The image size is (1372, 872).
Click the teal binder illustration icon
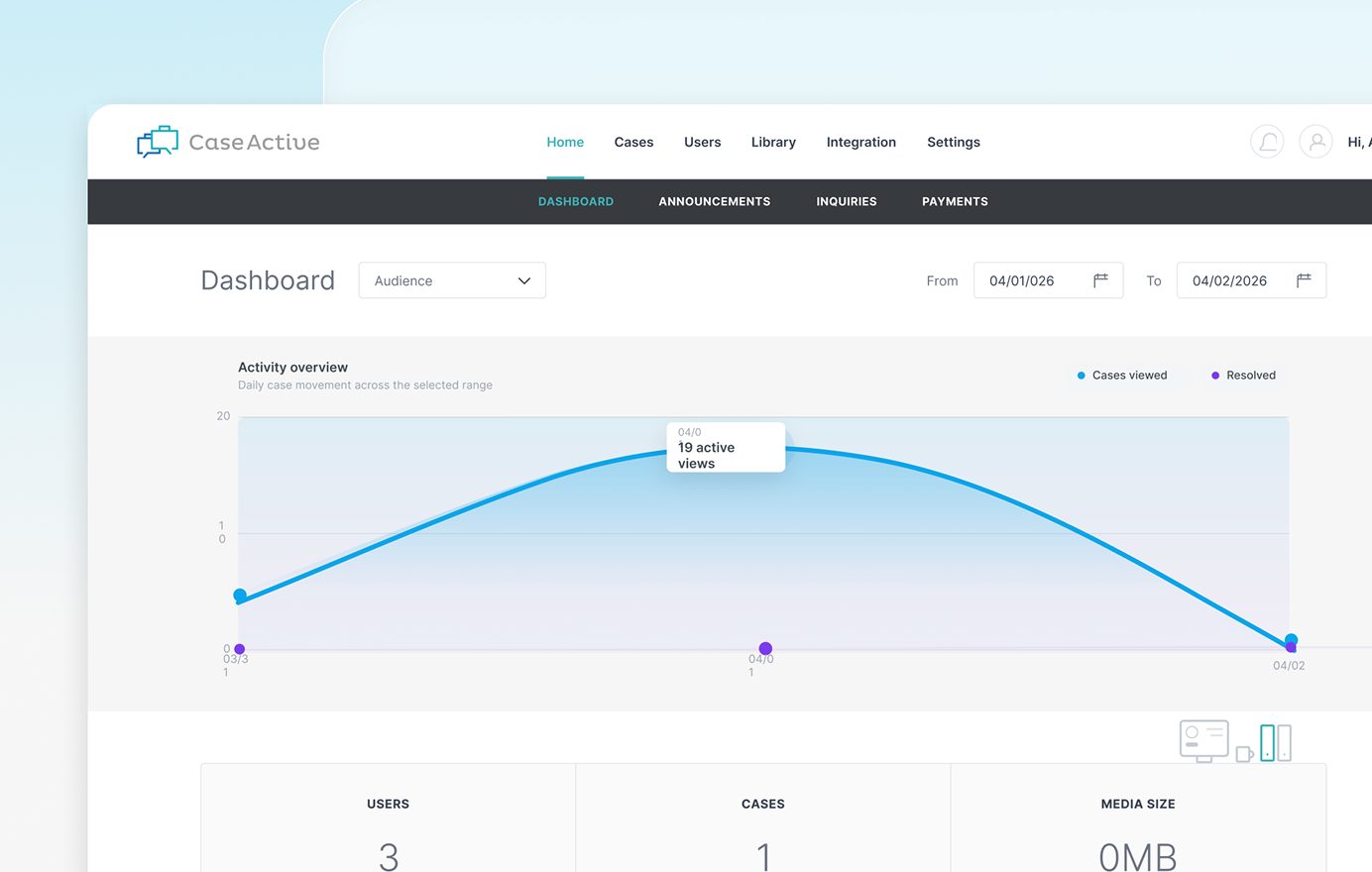(x=1267, y=742)
